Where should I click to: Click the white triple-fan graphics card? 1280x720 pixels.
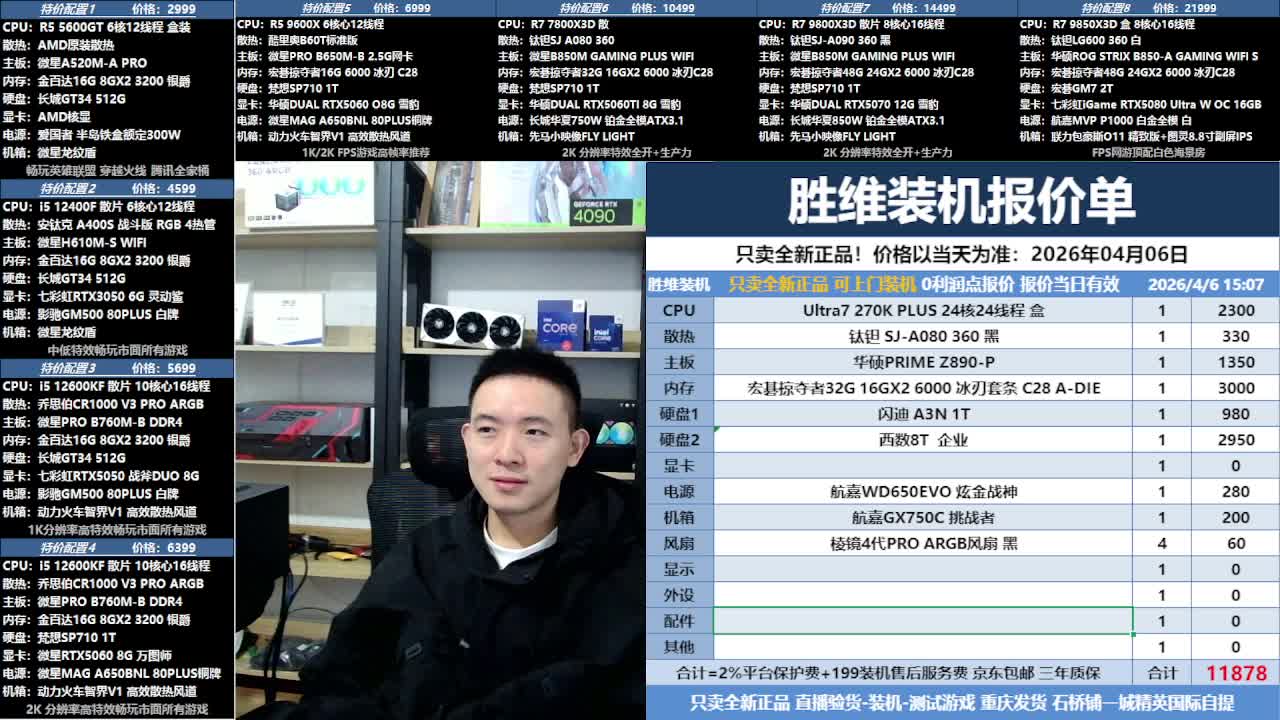pyautogui.click(x=460, y=323)
